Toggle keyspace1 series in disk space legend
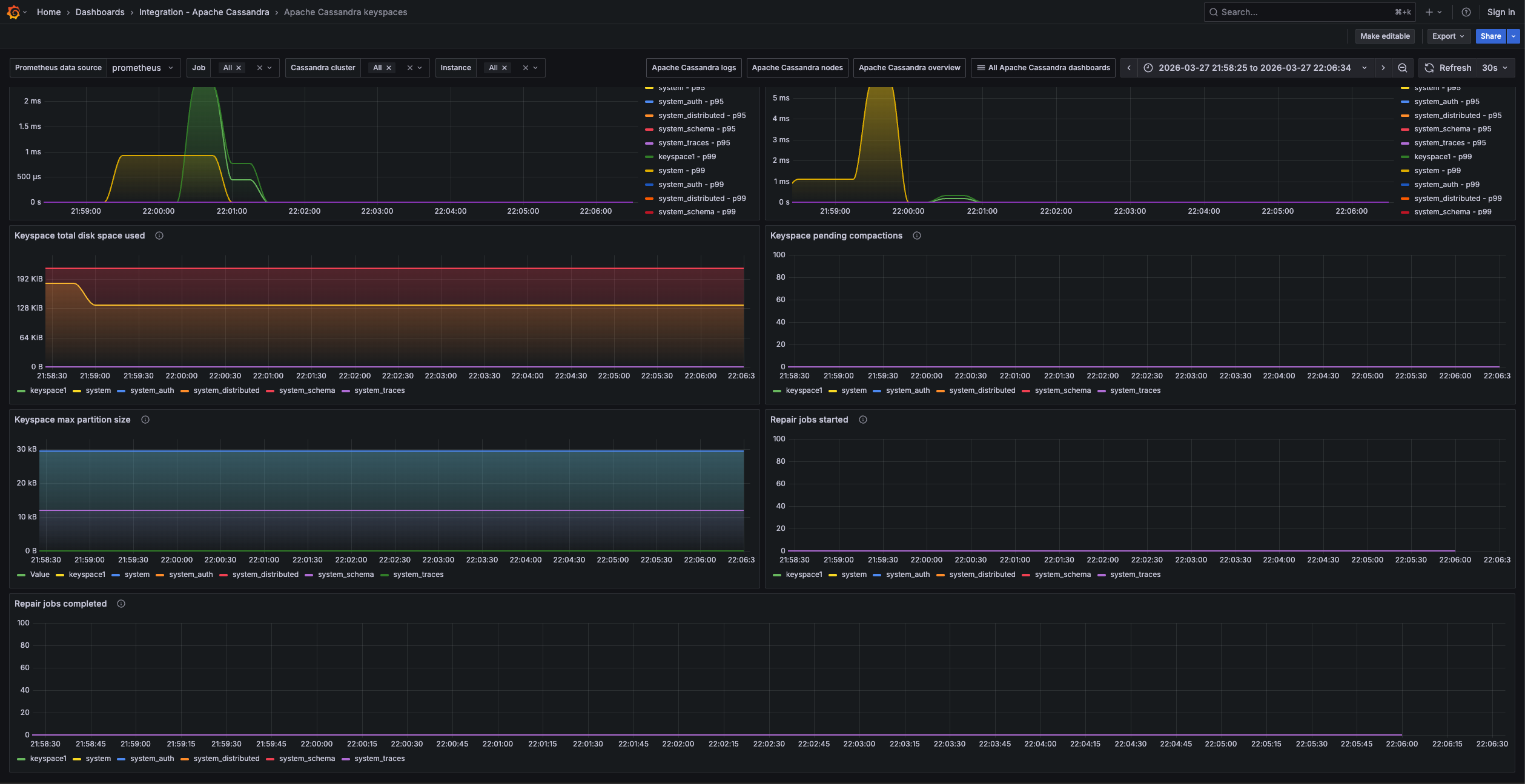This screenshot has width=1525, height=784. [47, 390]
